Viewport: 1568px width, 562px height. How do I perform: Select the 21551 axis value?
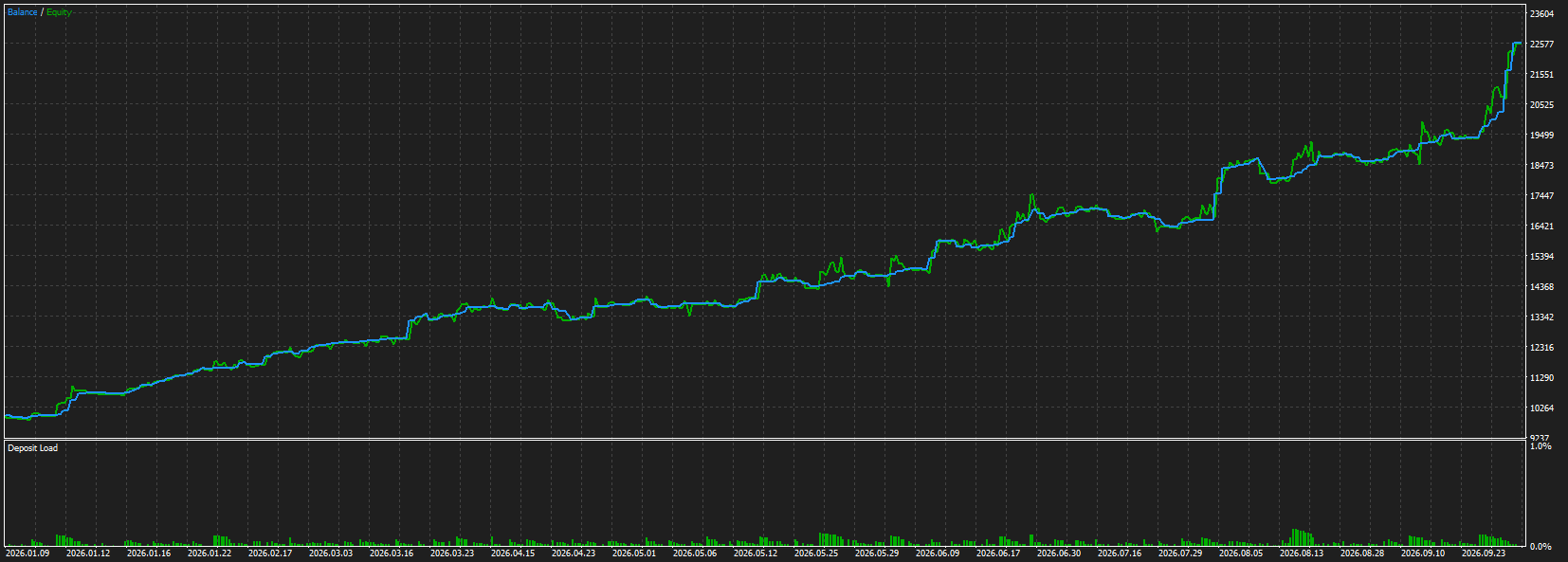[1542, 75]
